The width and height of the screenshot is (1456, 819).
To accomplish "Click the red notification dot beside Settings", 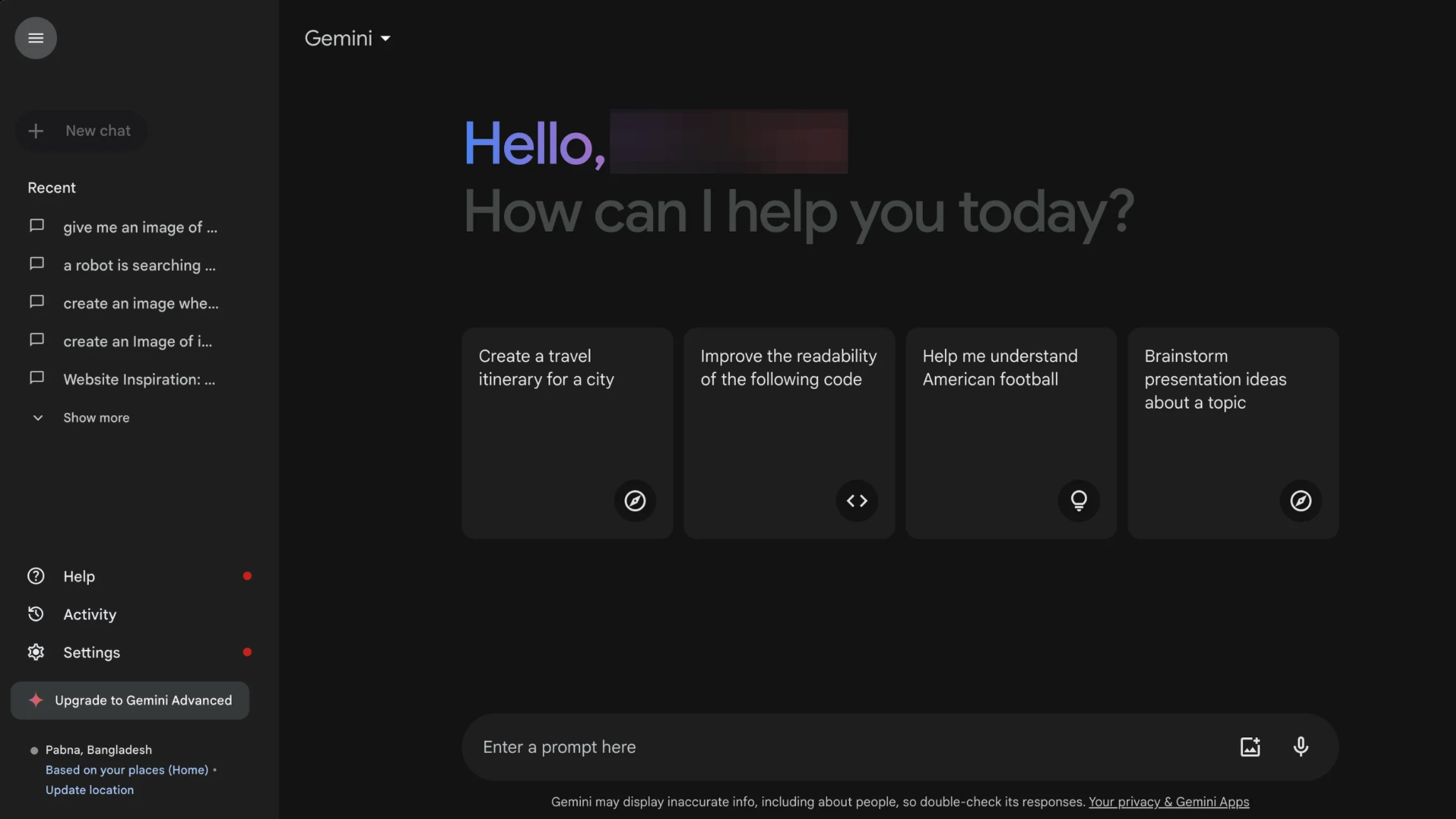I will point(247,652).
